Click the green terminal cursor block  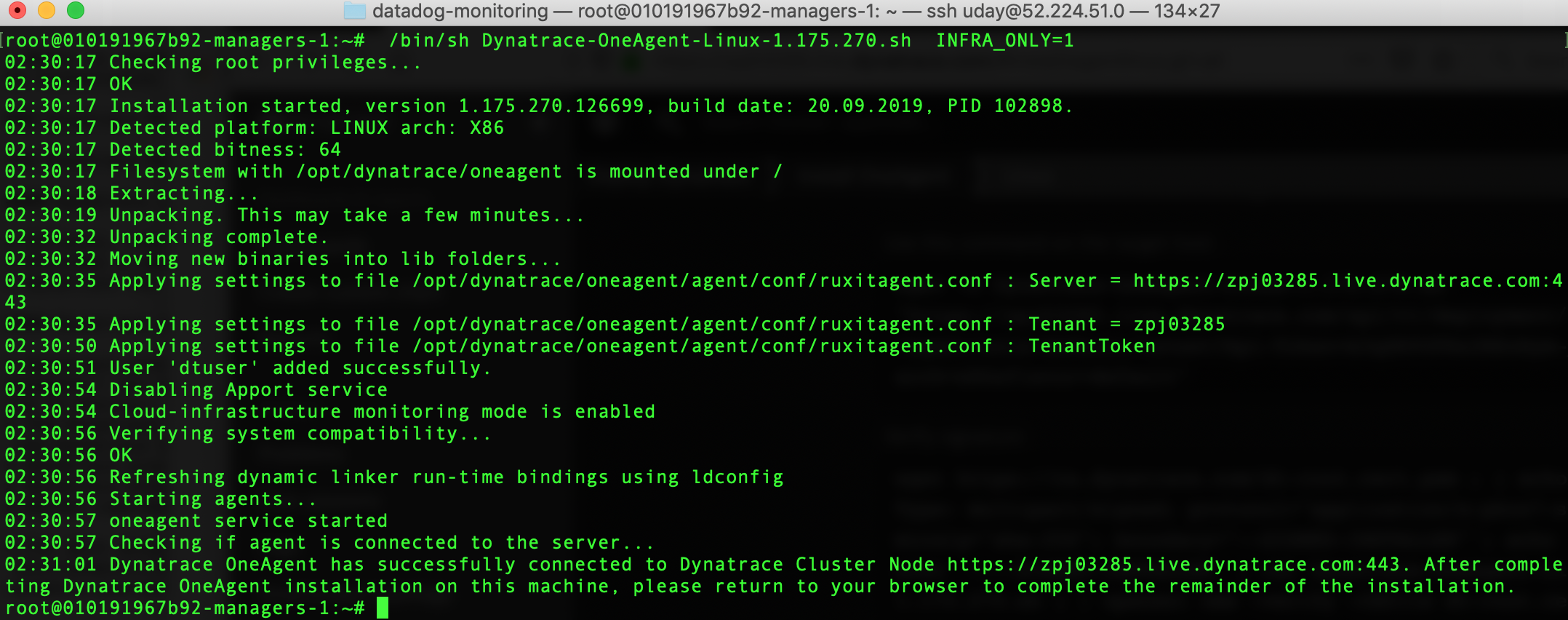[x=383, y=608]
